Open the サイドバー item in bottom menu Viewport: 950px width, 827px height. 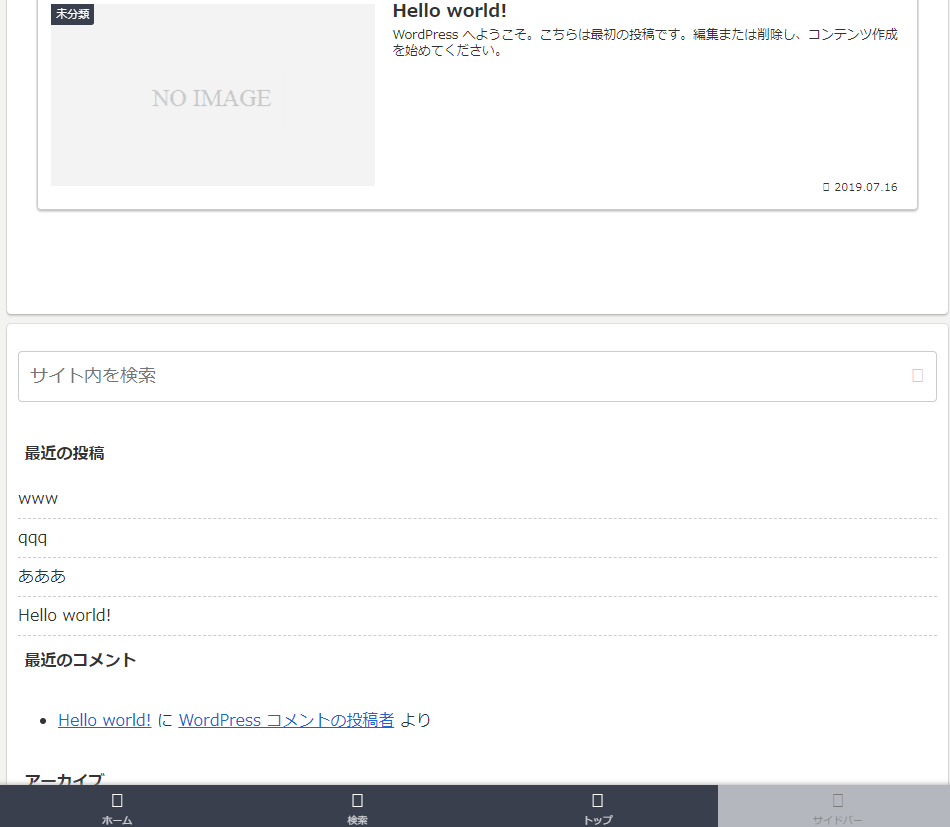pos(836,806)
